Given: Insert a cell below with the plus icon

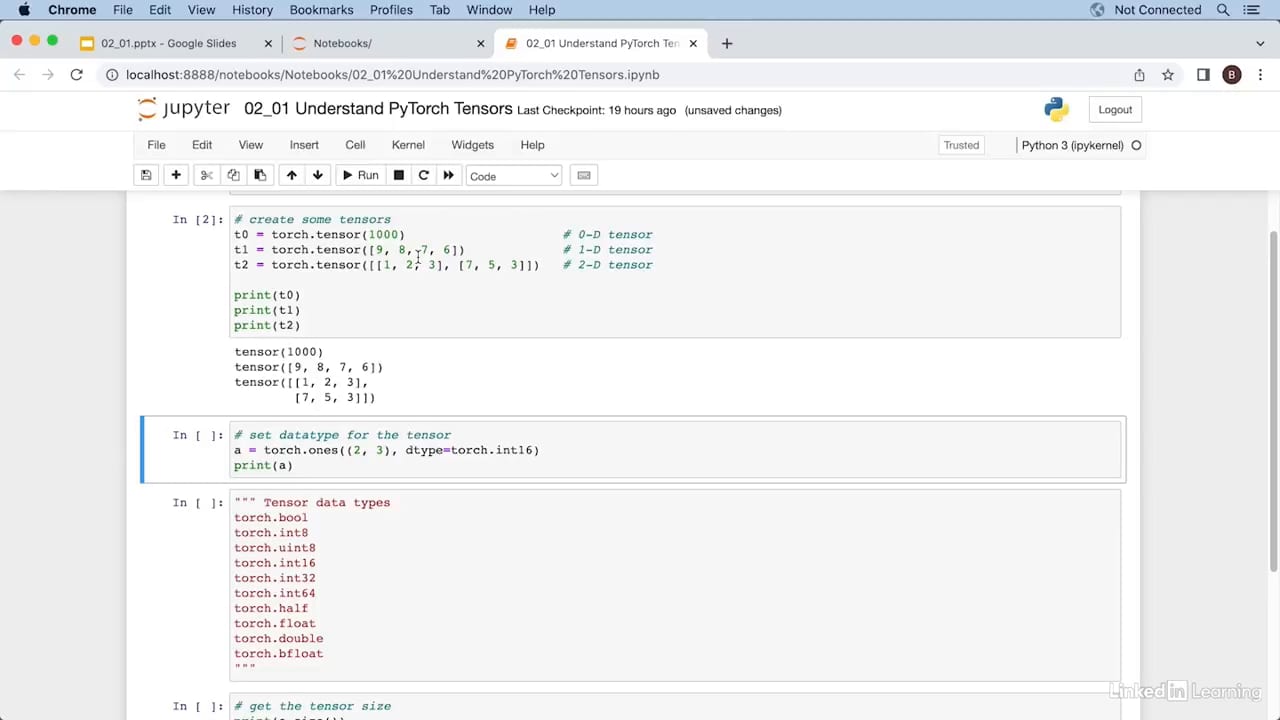Looking at the screenshot, I should click(176, 176).
